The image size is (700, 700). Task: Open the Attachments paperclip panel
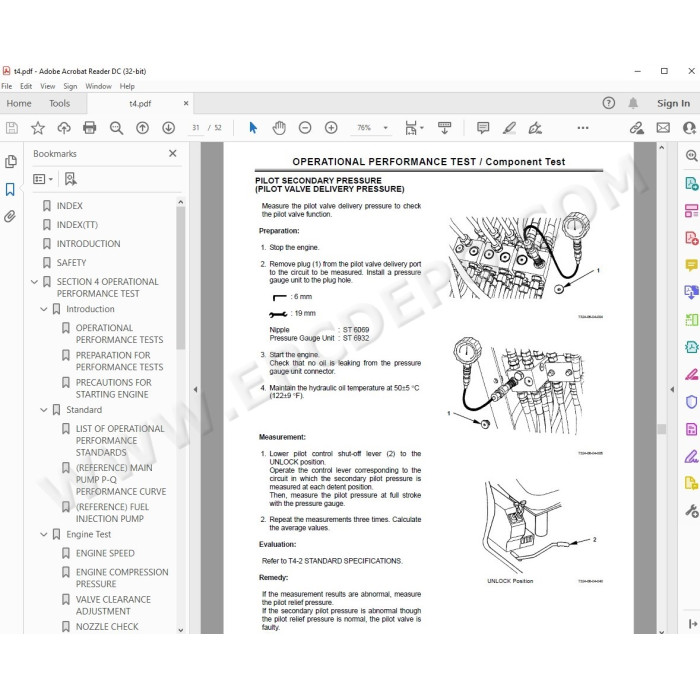click(10, 217)
